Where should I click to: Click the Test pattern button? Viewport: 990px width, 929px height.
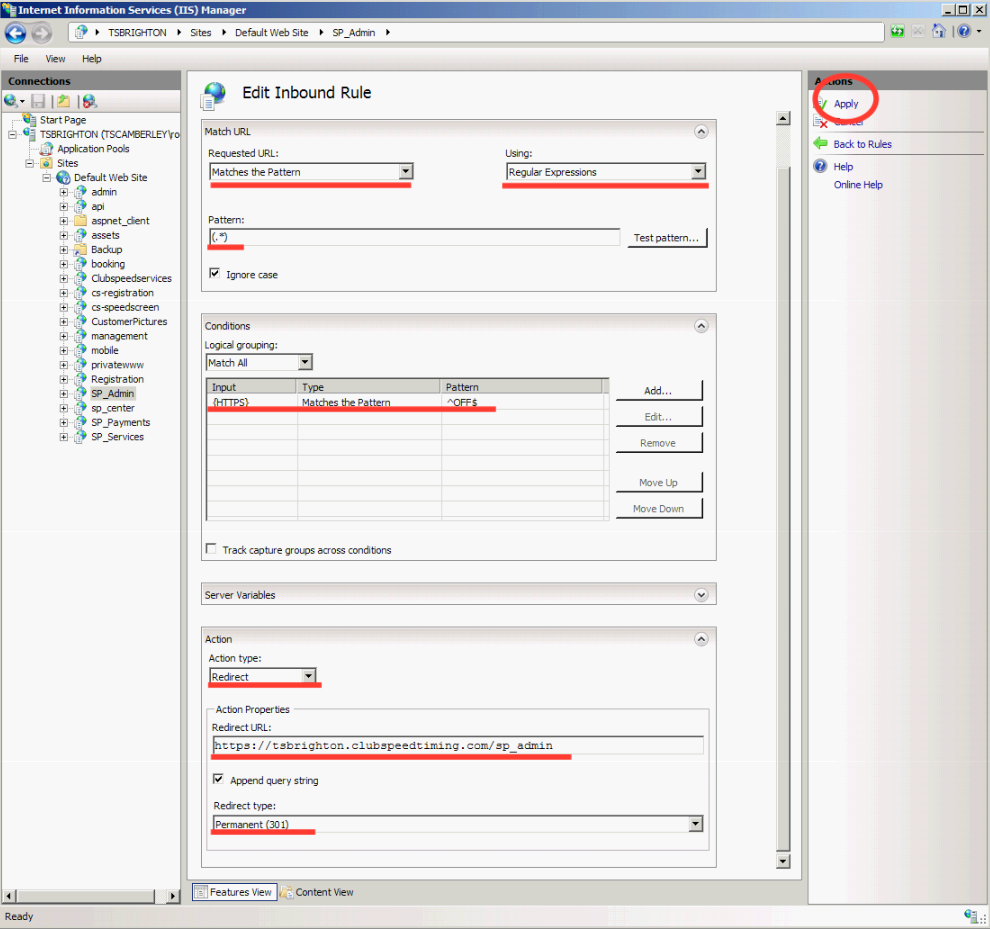pyautogui.click(x=667, y=237)
